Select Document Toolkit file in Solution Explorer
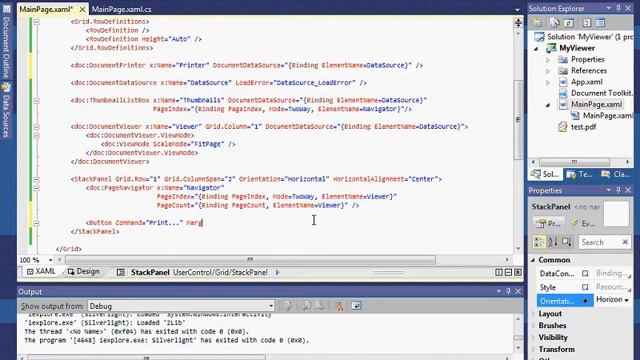640x360 pixels. [x=601, y=93]
